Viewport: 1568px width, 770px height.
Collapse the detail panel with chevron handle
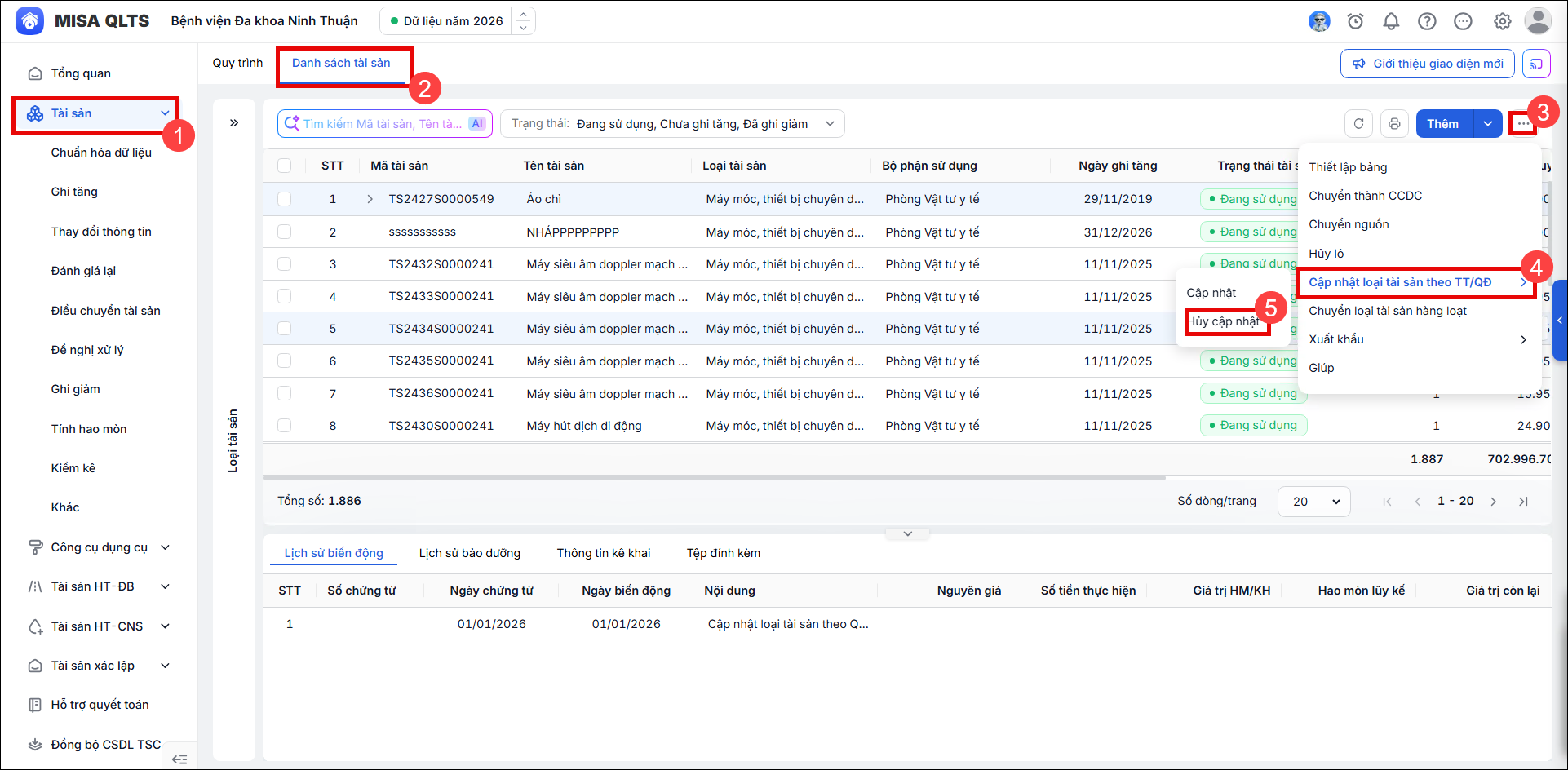[x=907, y=533]
